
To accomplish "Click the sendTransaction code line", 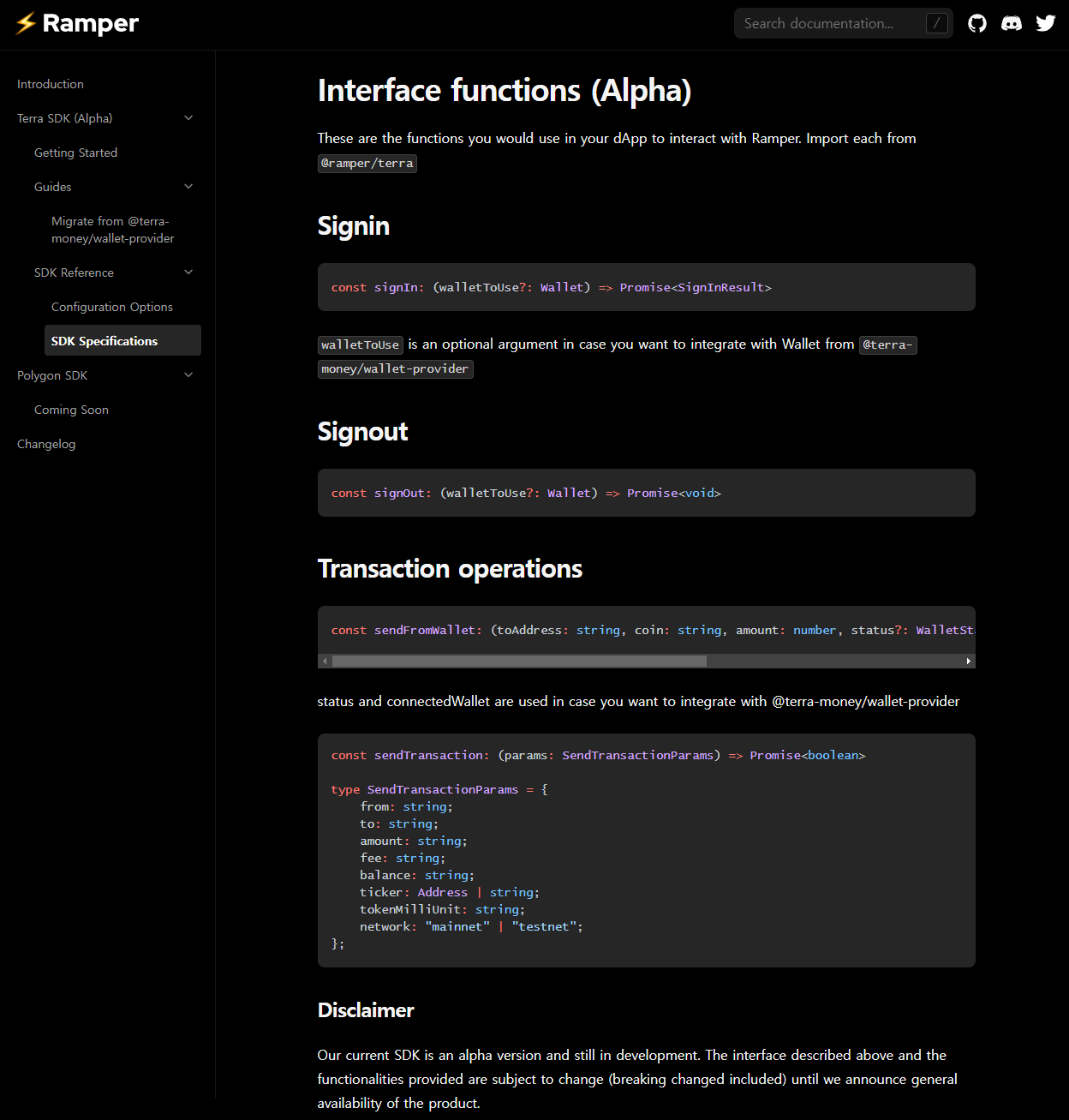I will [599, 755].
